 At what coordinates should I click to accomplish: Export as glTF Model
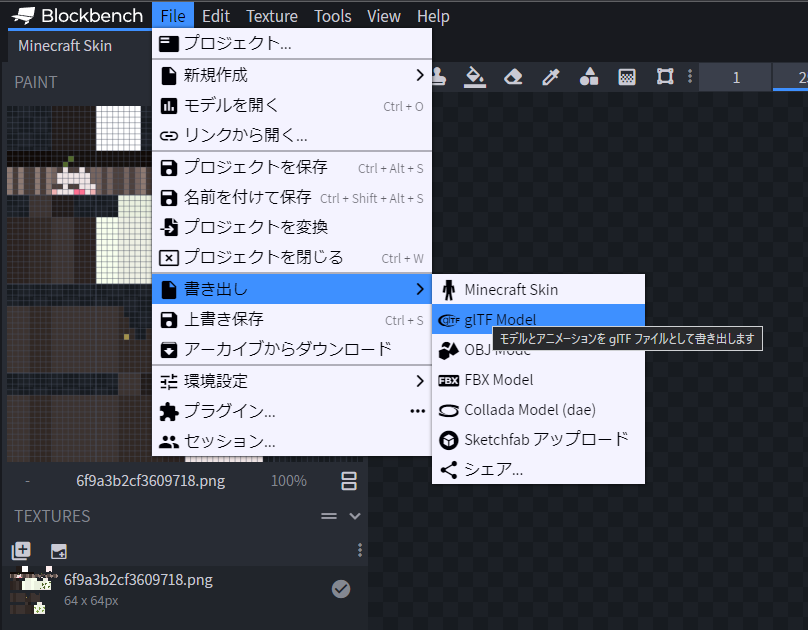[x=538, y=319]
